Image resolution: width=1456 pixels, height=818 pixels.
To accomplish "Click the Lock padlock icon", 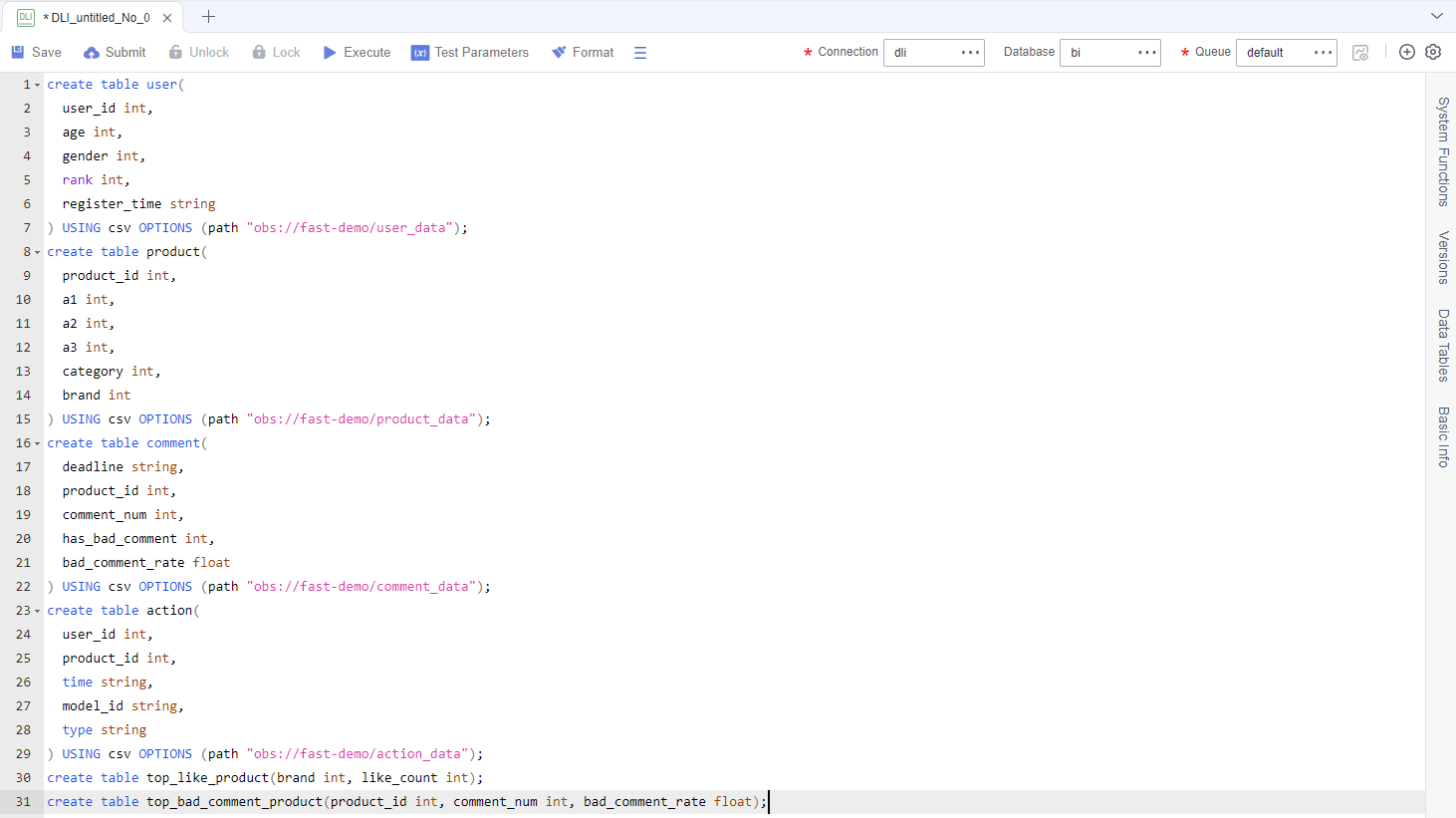I will coord(259,52).
